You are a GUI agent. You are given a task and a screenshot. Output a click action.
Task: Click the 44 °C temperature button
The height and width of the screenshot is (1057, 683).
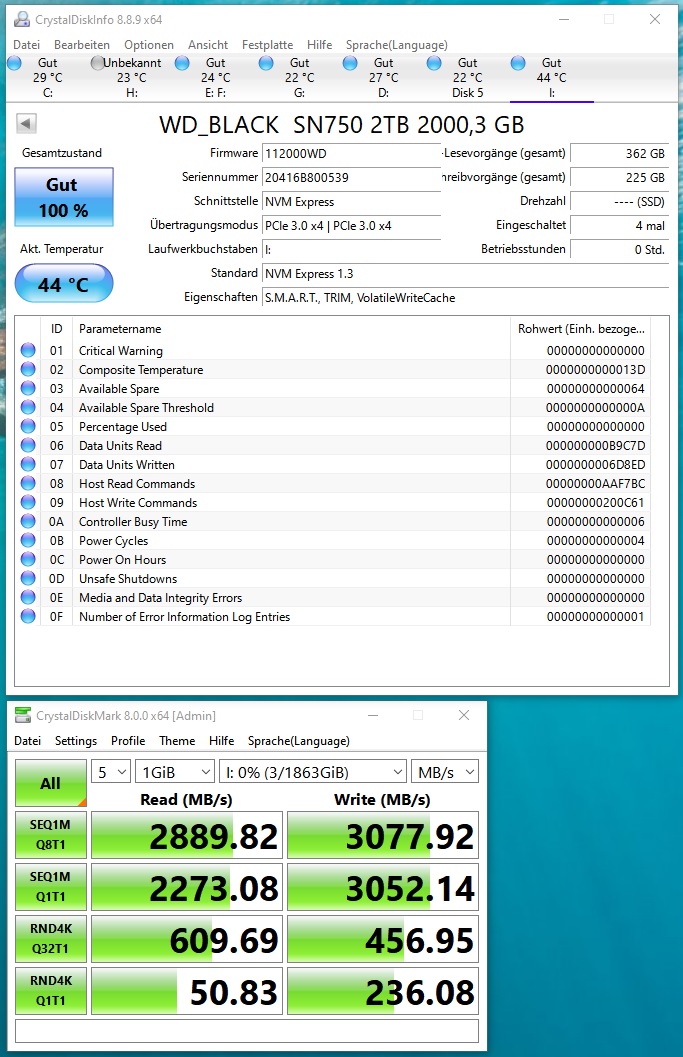click(63, 283)
